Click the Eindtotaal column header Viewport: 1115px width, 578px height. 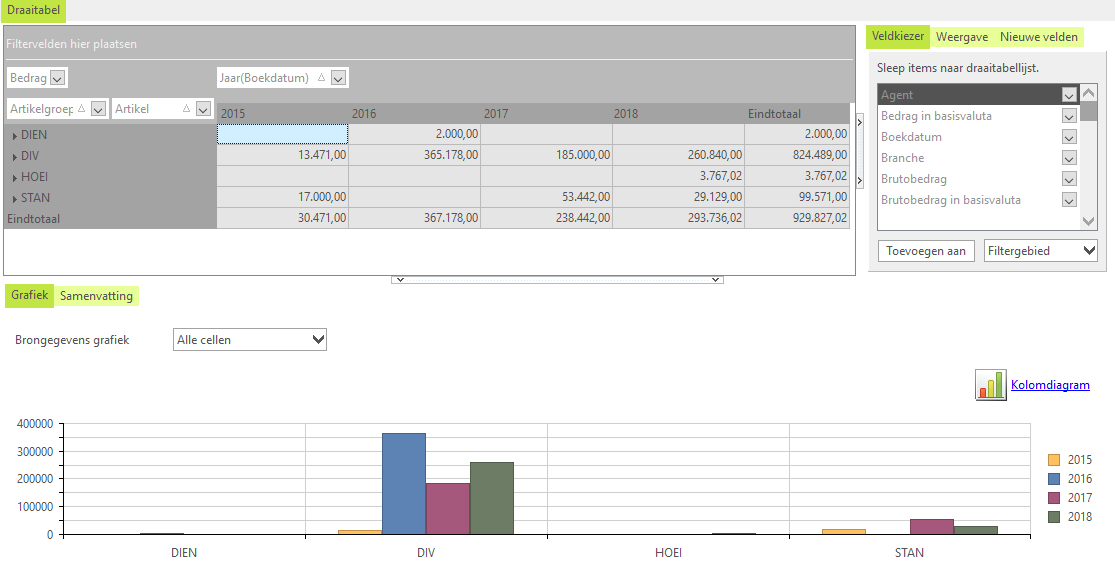(x=797, y=114)
